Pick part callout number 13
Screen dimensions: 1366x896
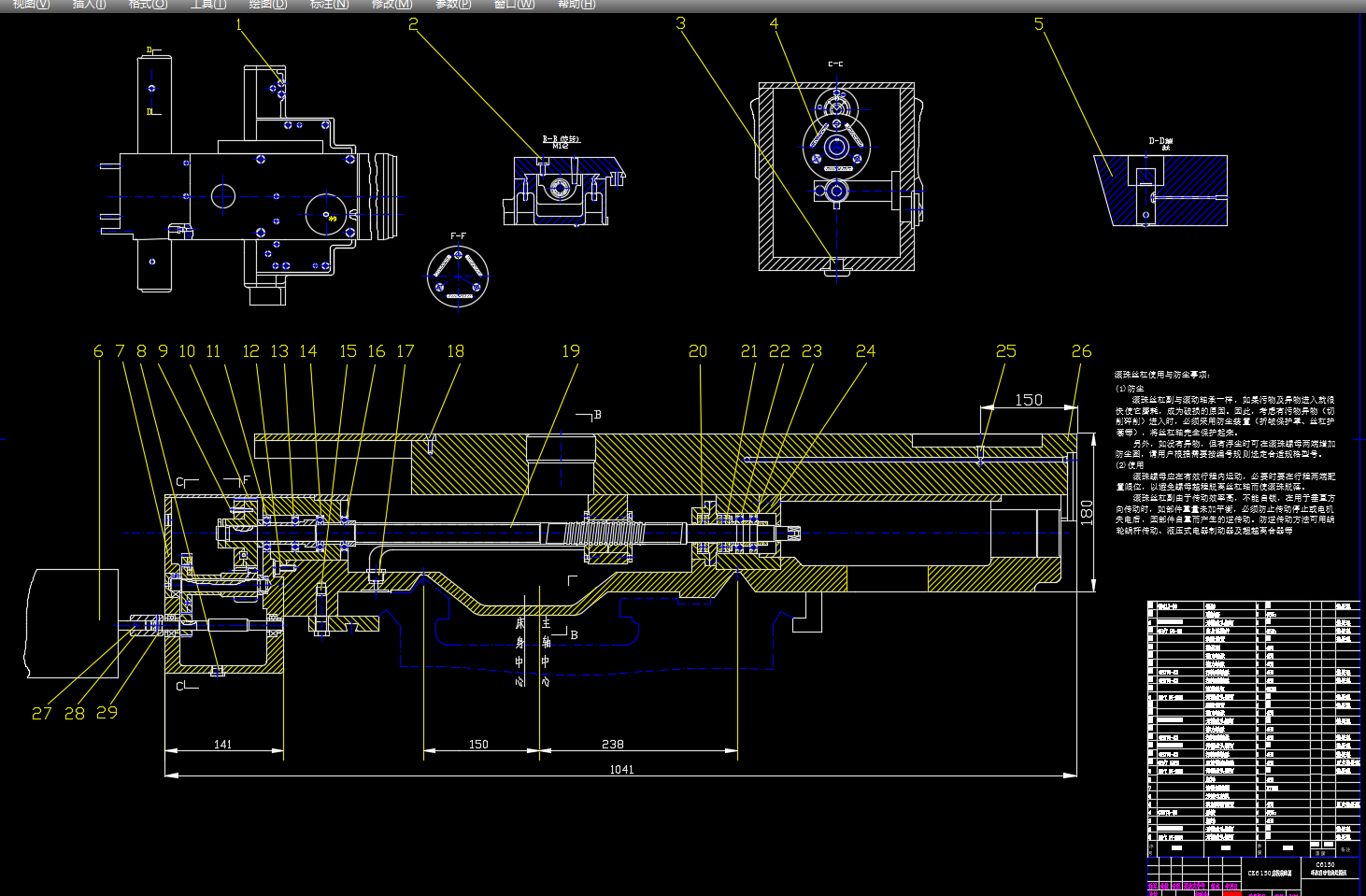pyautogui.click(x=279, y=351)
